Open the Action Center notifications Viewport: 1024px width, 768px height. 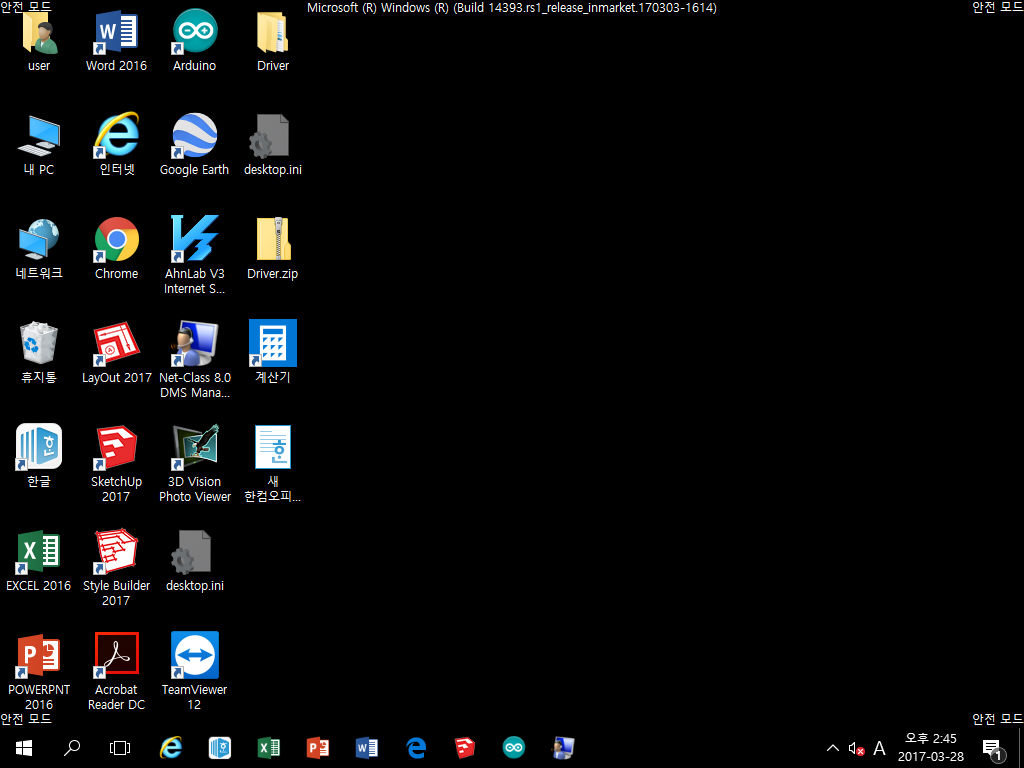coord(993,748)
